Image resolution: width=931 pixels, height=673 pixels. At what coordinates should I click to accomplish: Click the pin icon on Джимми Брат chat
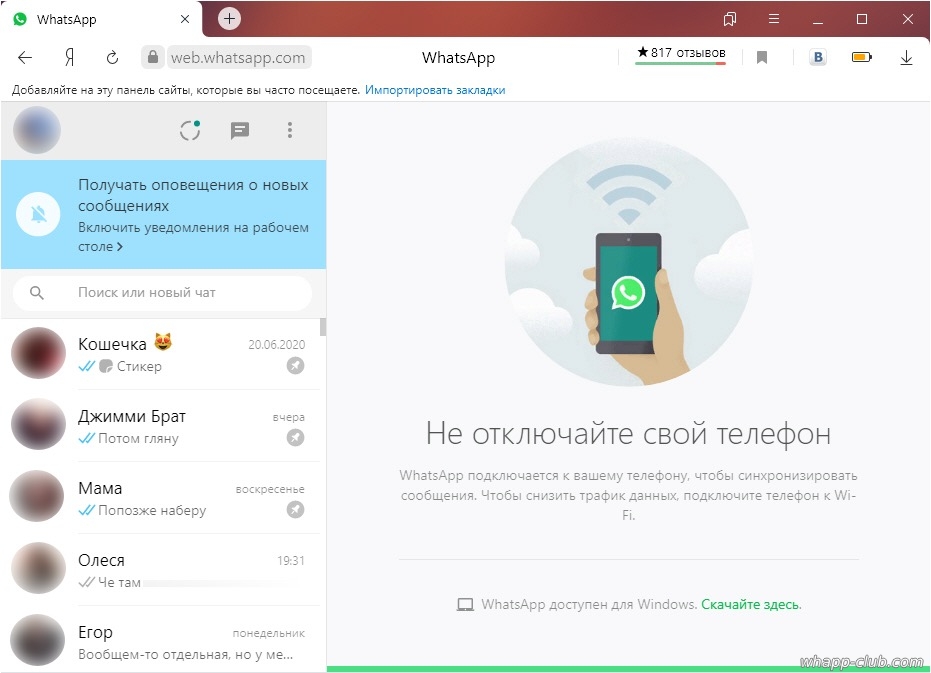[295, 438]
